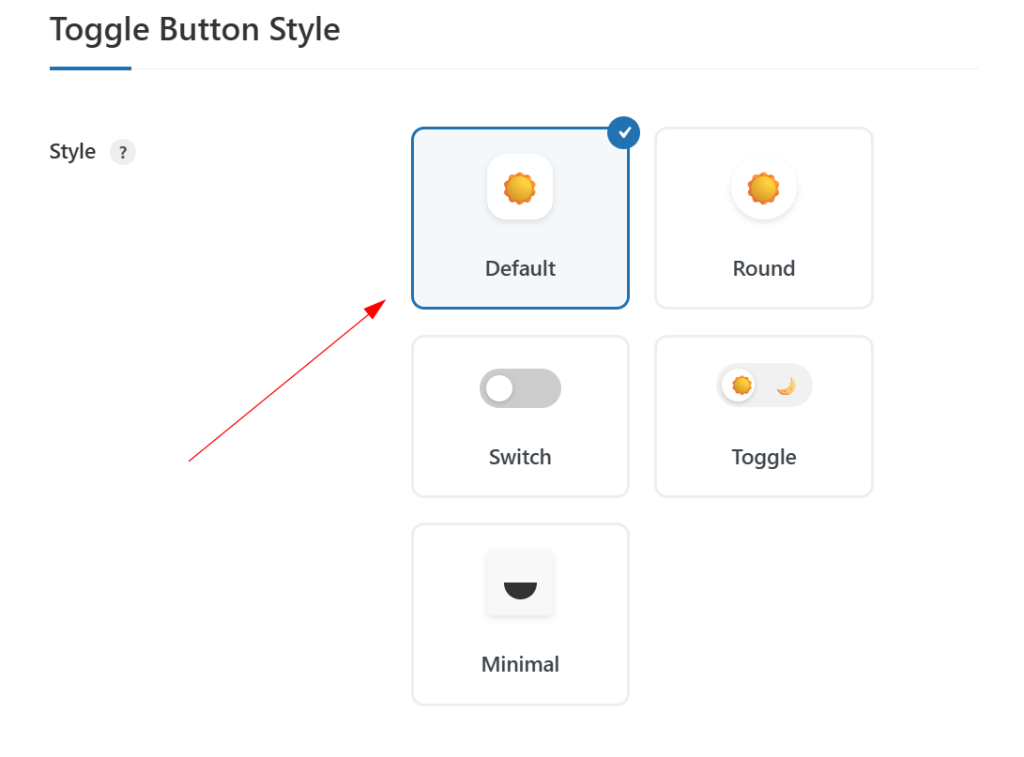This screenshot has width=1024, height=757.
Task: Click the Toggle style preview switch
Action: click(763, 385)
